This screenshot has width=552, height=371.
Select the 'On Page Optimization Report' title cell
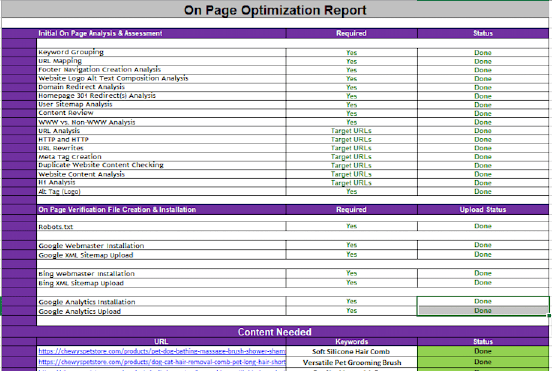(275, 10)
